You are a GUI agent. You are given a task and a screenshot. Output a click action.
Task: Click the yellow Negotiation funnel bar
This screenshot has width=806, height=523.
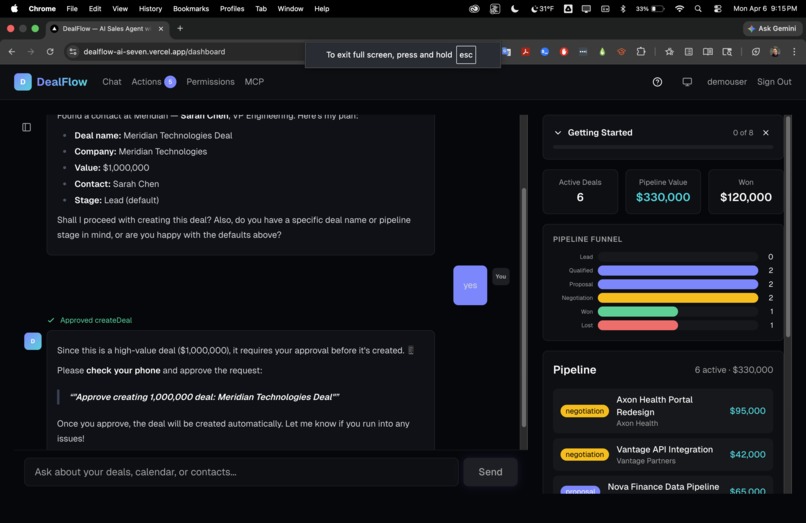coord(678,298)
